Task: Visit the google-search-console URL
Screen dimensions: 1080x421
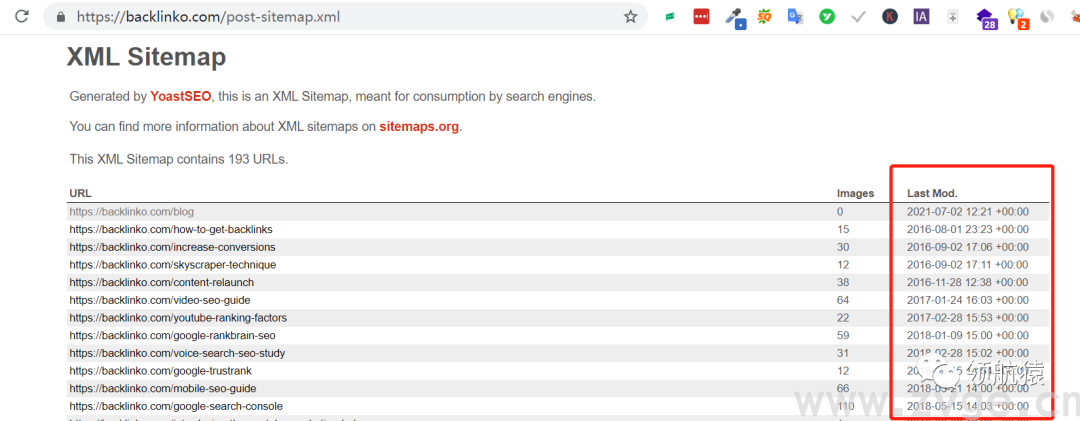Action: (176, 406)
